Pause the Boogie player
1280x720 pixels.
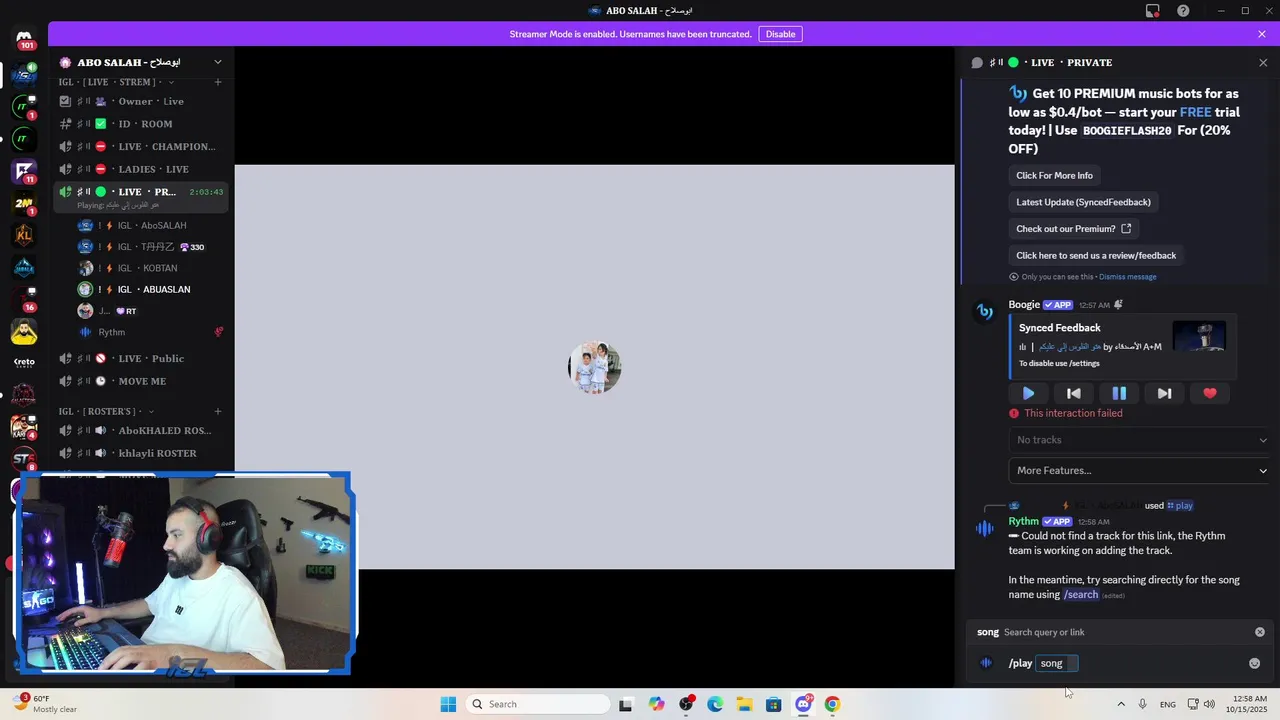tap(1119, 393)
